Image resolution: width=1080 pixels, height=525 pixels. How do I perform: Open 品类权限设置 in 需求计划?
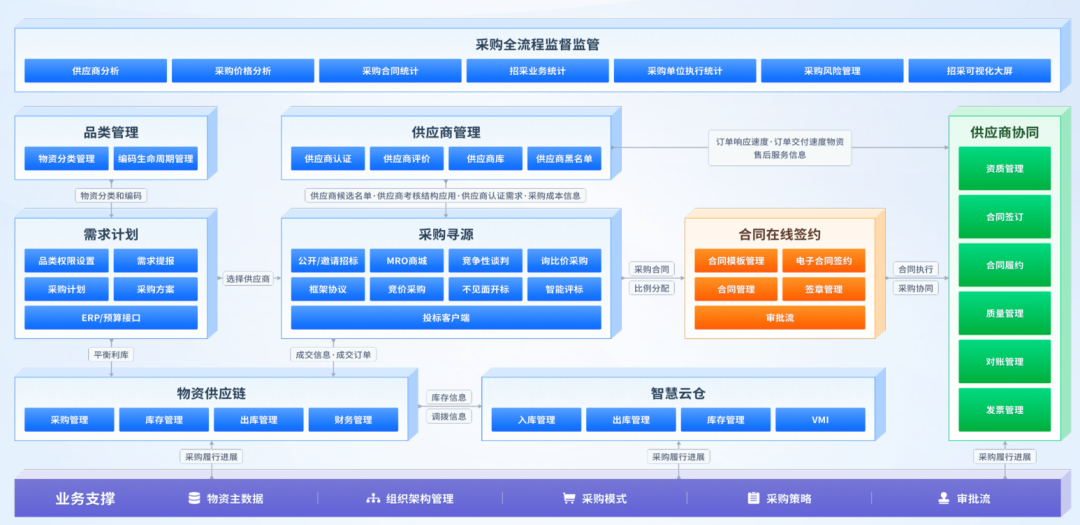67,260
